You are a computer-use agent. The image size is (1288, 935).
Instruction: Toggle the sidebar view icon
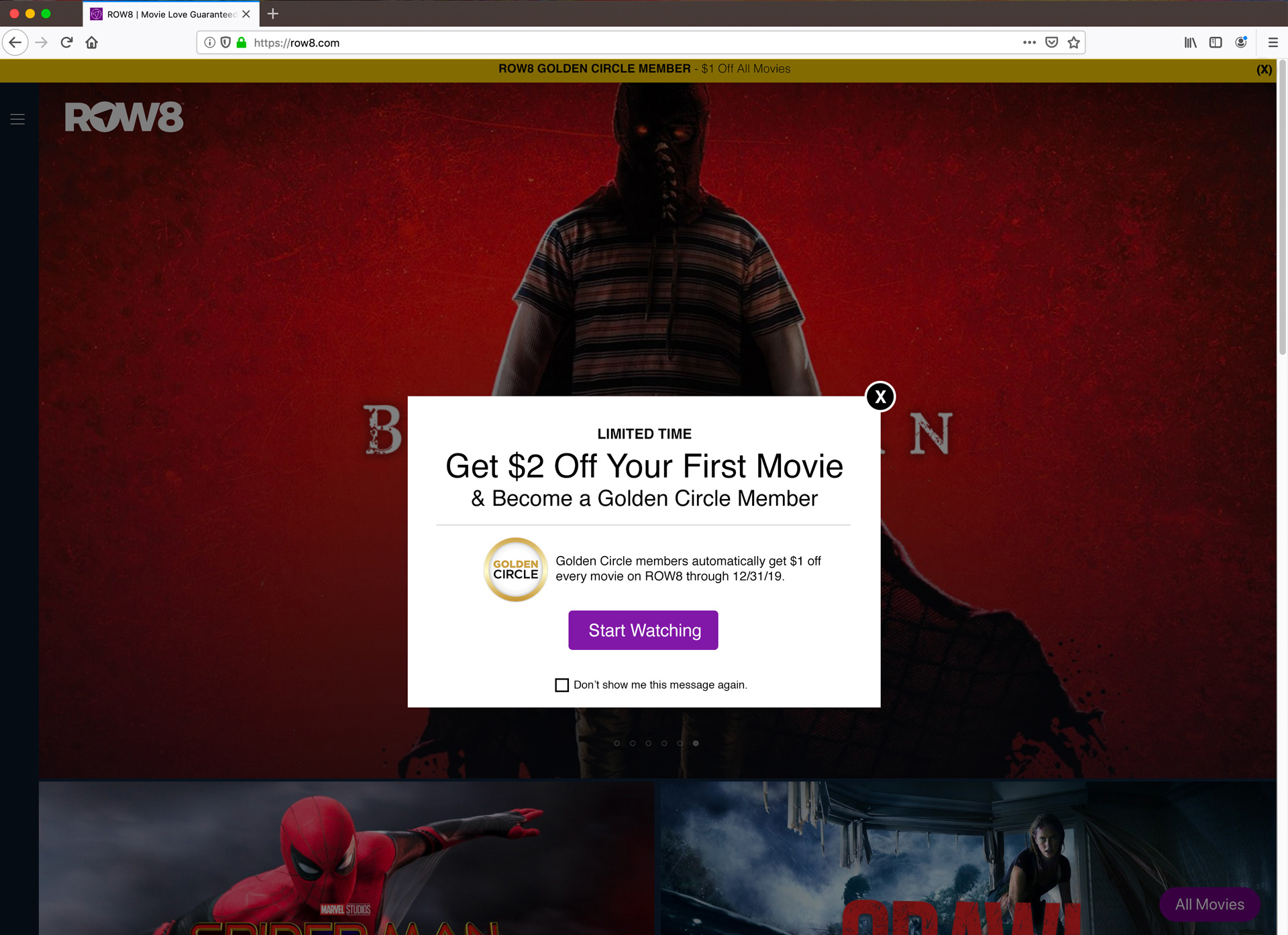click(1216, 42)
